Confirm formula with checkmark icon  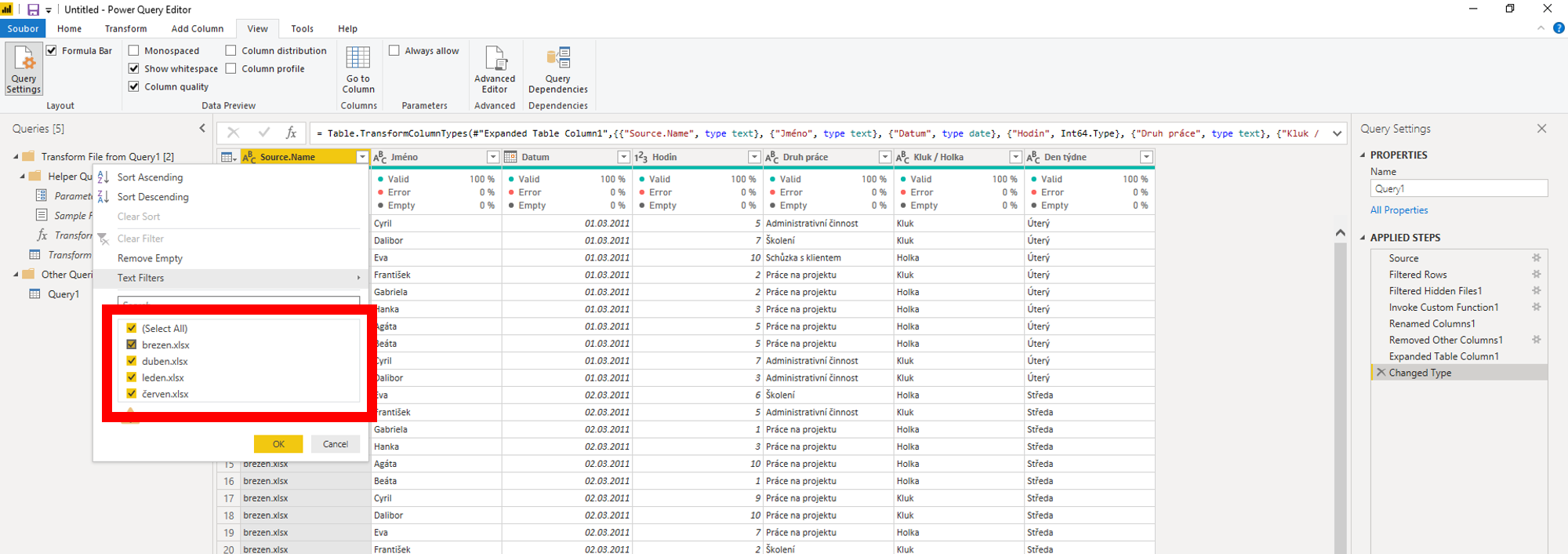click(x=263, y=133)
